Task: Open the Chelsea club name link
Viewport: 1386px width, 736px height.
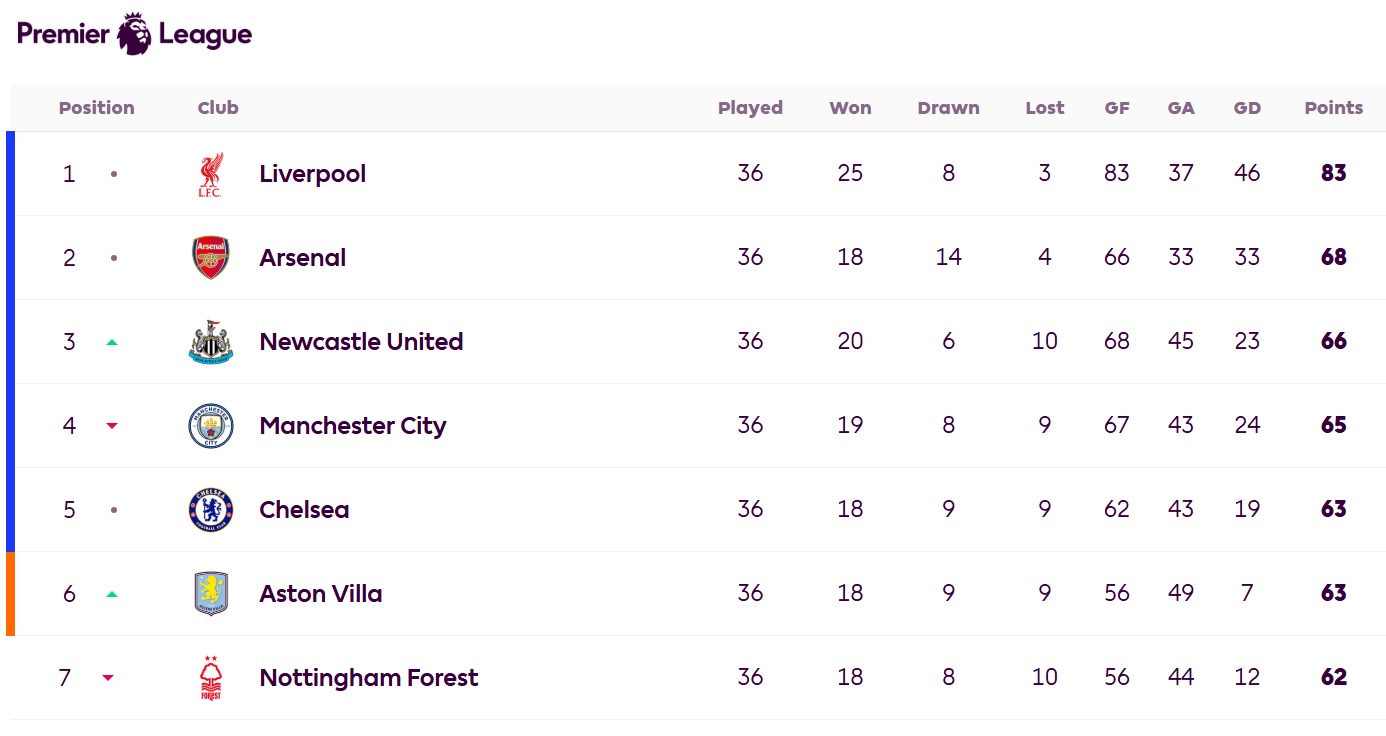Action: tap(304, 510)
